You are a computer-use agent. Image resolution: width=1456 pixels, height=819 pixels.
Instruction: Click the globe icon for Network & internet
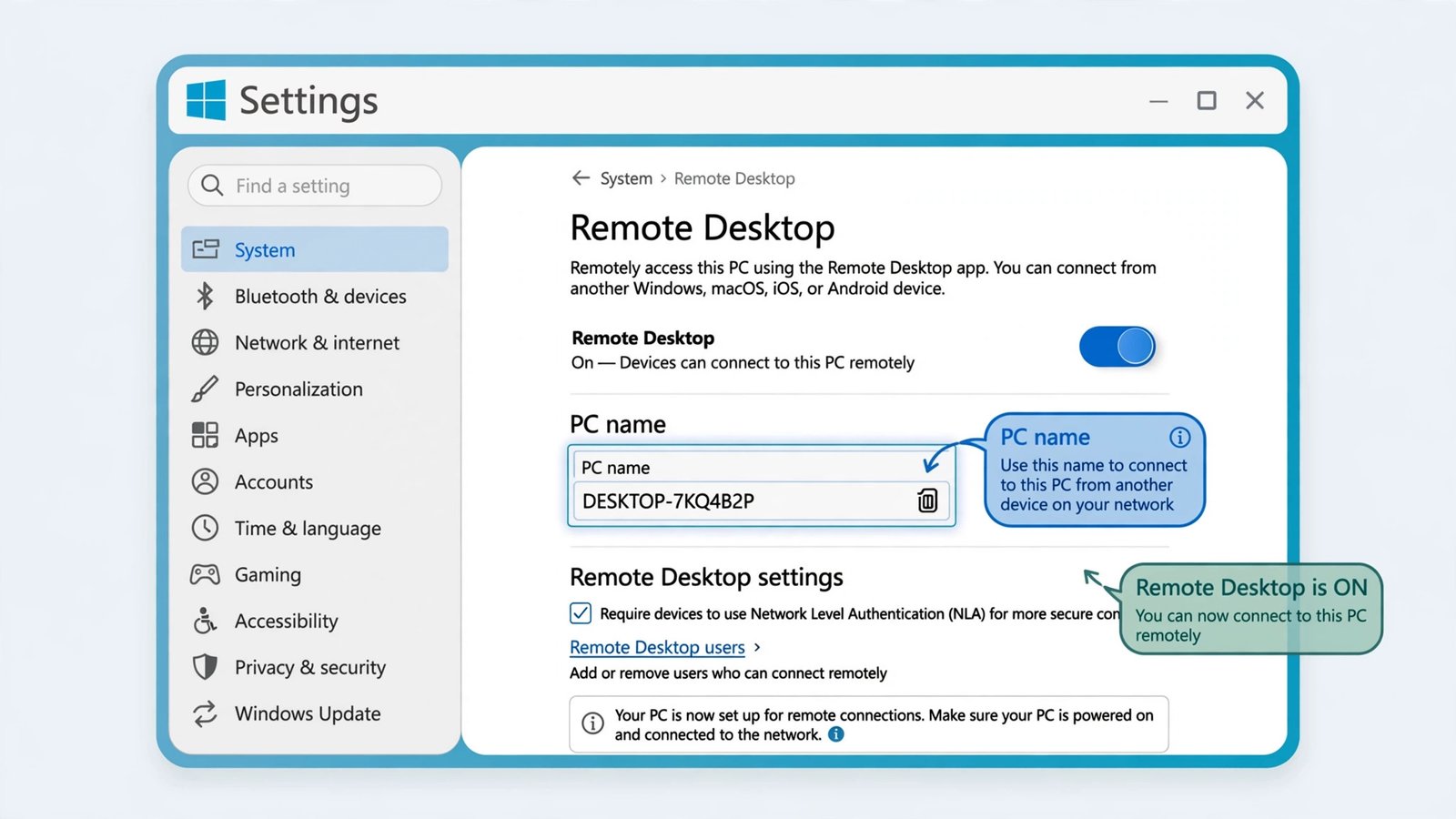[x=205, y=342]
